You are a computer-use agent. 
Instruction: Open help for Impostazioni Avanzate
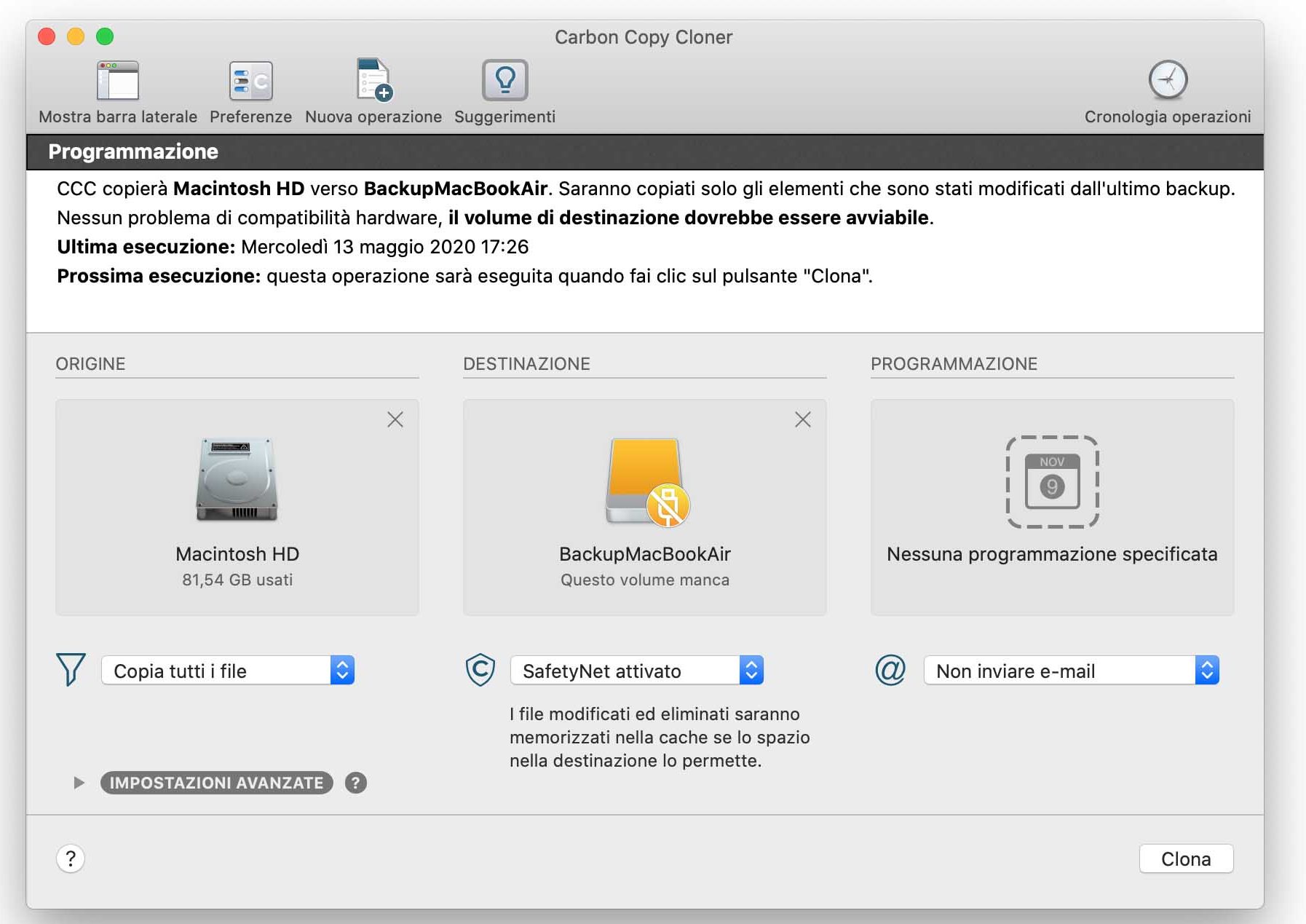click(355, 783)
